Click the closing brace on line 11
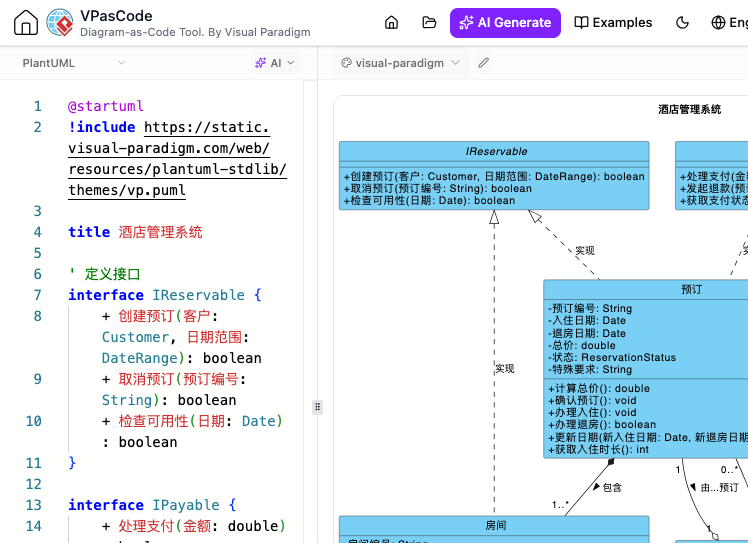Screen dimensions: 748x543 [72, 463]
